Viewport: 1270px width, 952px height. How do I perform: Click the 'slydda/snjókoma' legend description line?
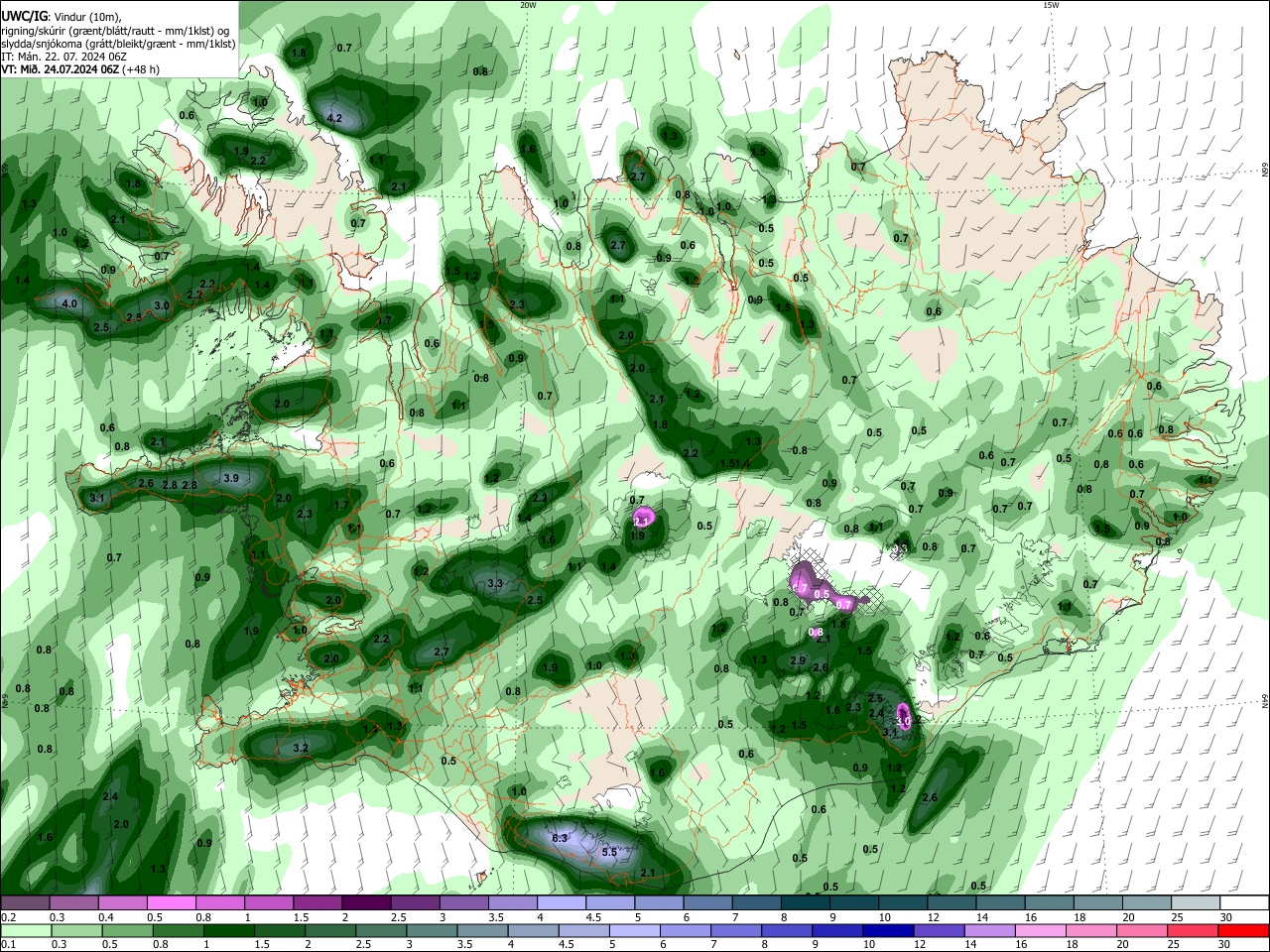point(118,44)
